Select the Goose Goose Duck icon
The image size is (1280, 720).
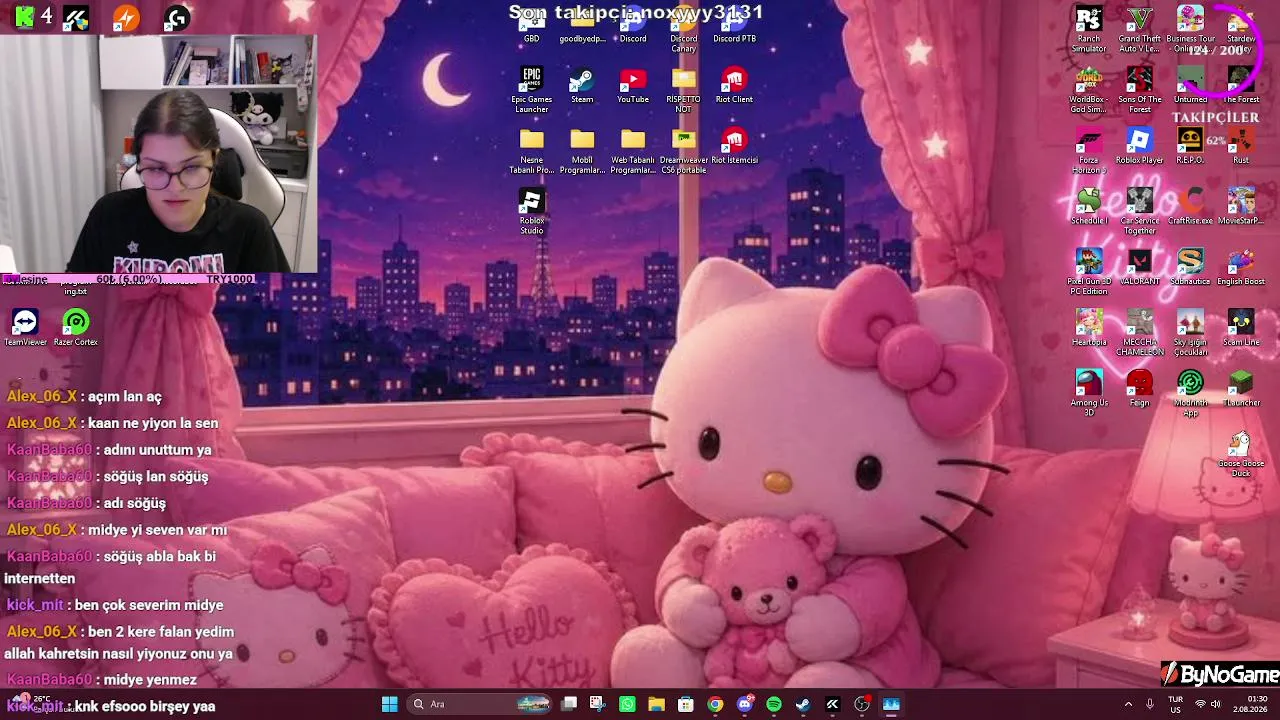(x=1241, y=454)
